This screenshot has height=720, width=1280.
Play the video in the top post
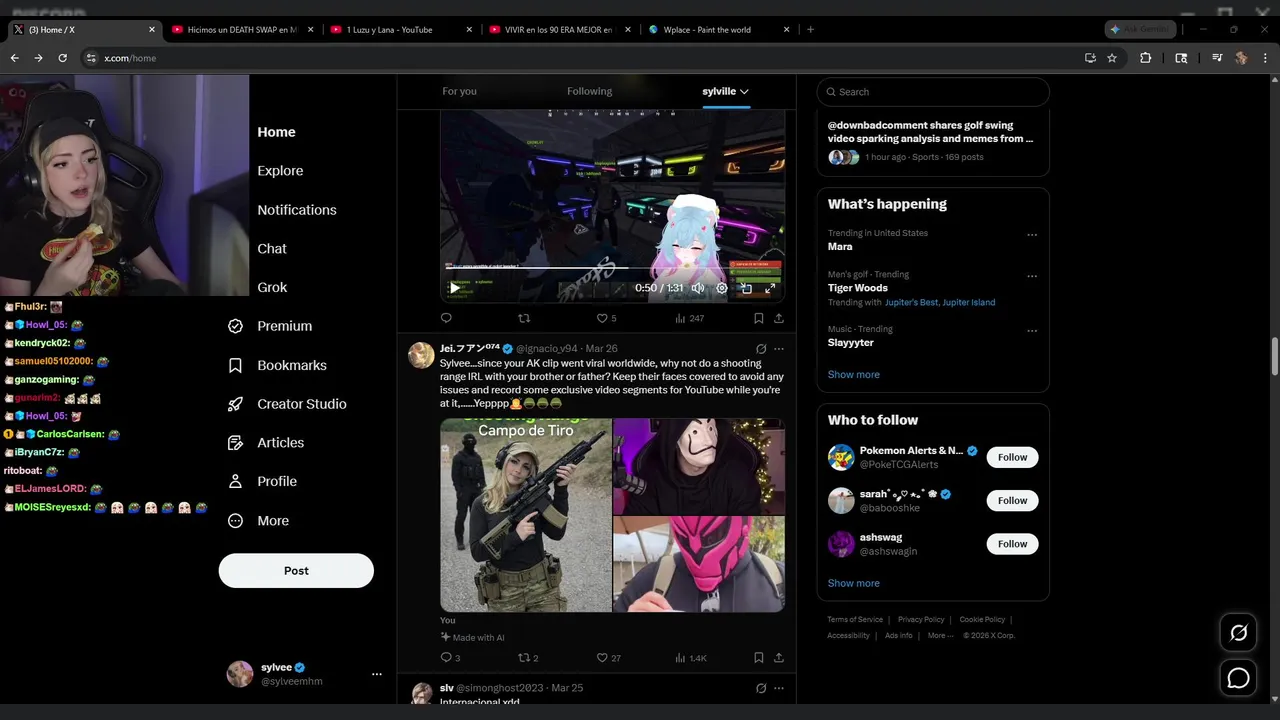coord(454,288)
